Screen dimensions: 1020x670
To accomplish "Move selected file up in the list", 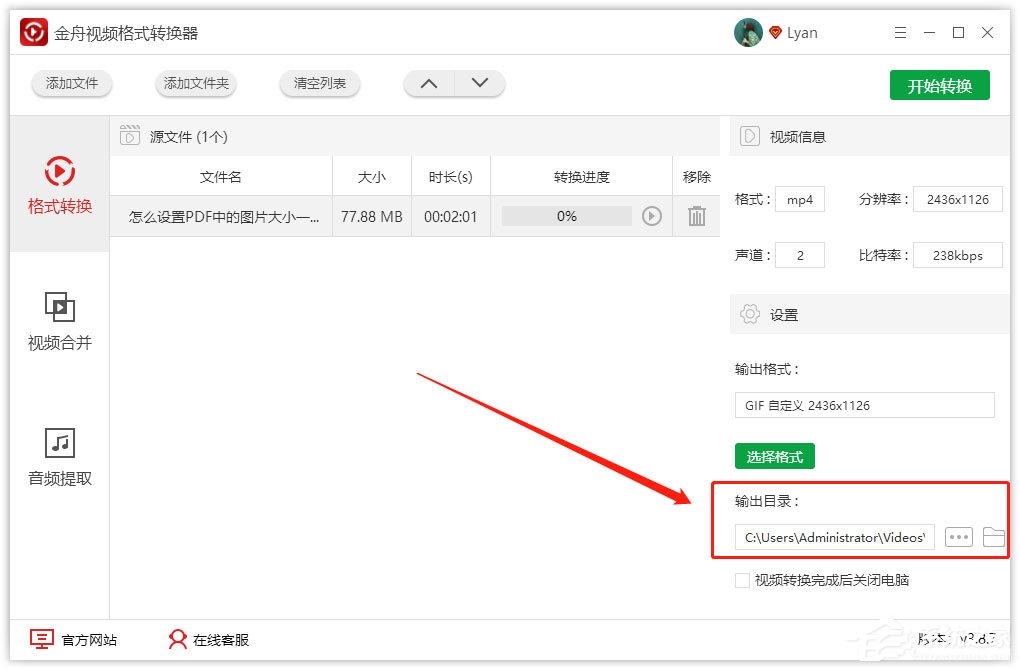I will (x=428, y=84).
